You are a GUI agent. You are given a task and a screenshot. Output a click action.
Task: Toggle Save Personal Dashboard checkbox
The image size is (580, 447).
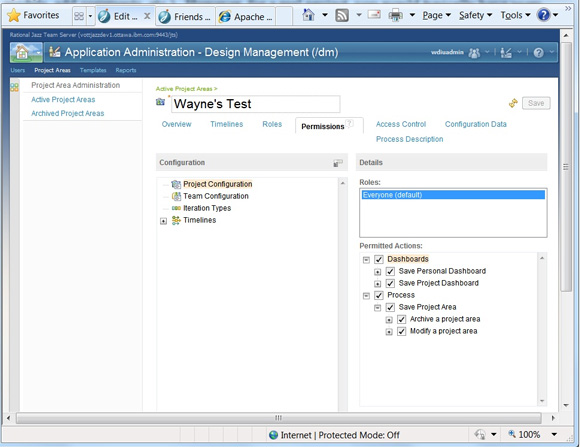(390, 272)
